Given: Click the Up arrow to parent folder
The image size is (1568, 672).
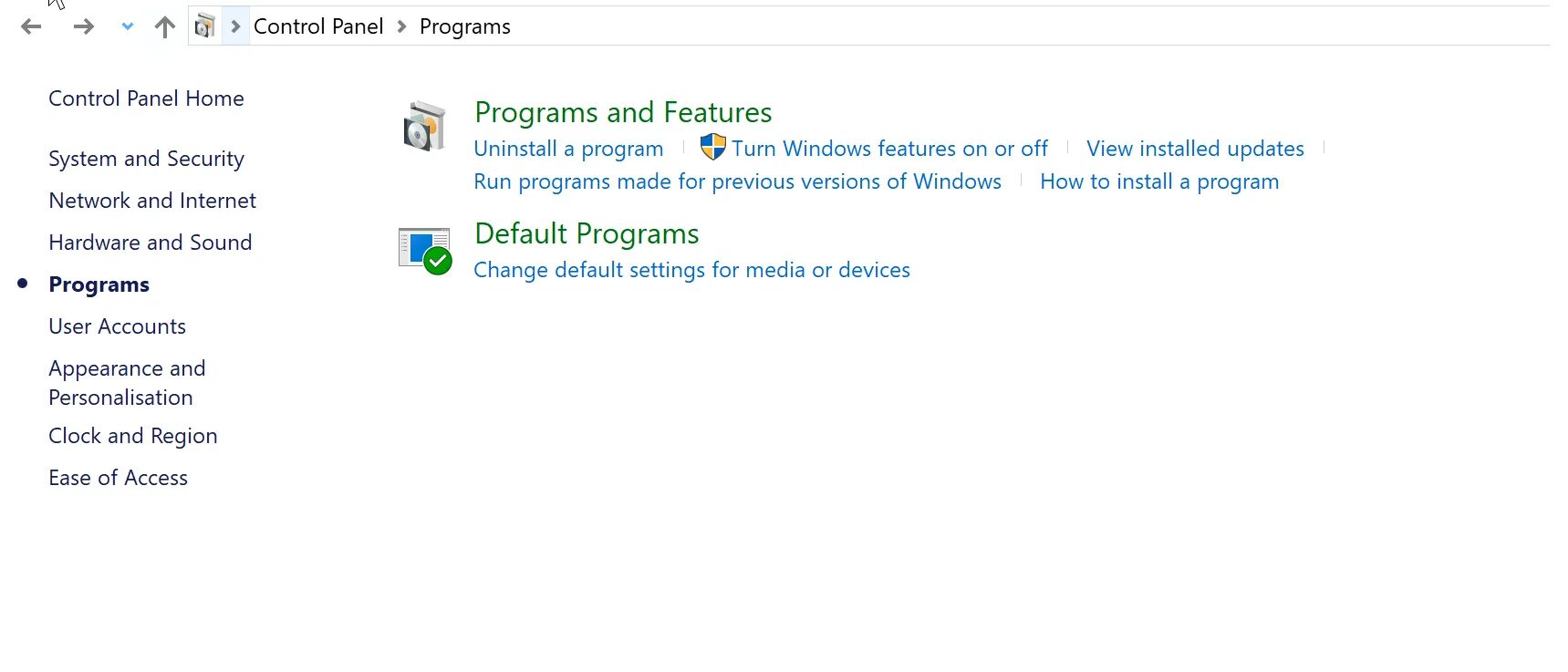Looking at the screenshot, I should [x=165, y=27].
